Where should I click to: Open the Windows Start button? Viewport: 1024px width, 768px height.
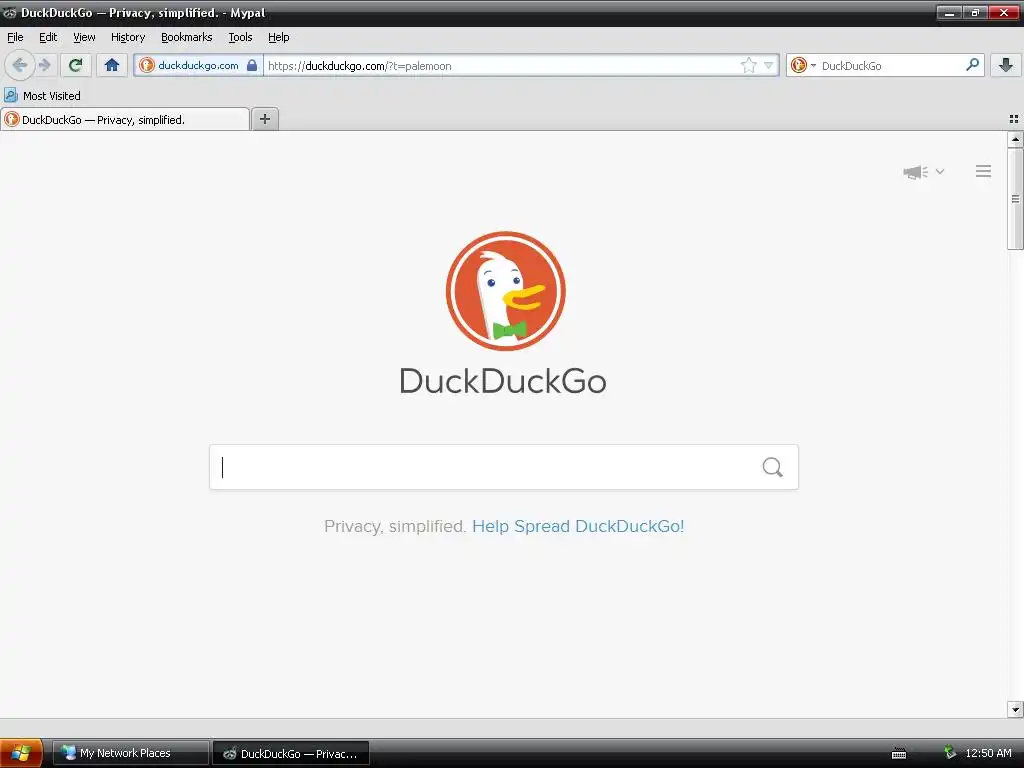coord(21,753)
